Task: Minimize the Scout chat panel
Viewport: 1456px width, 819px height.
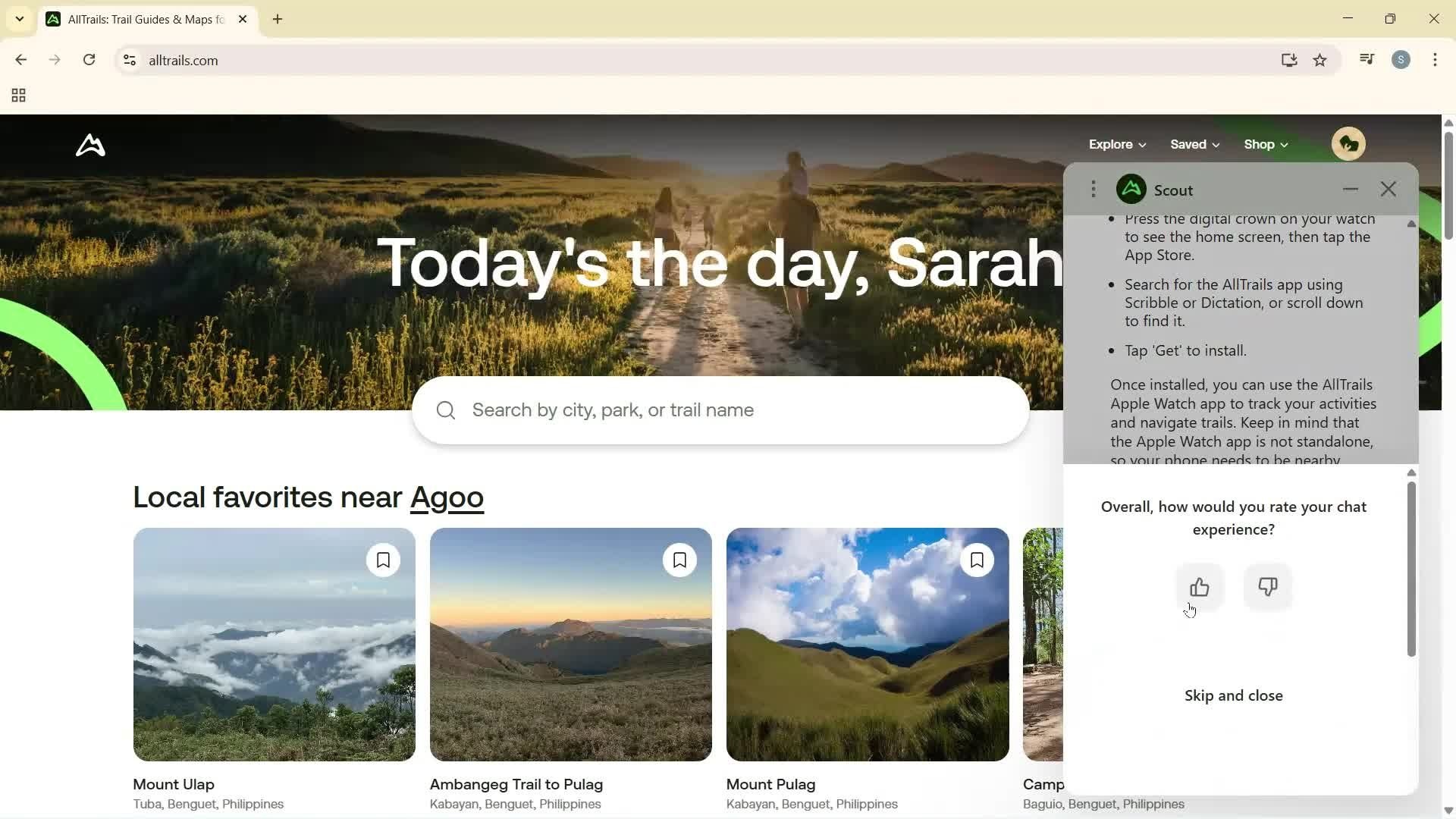Action: tap(1350, 190)
